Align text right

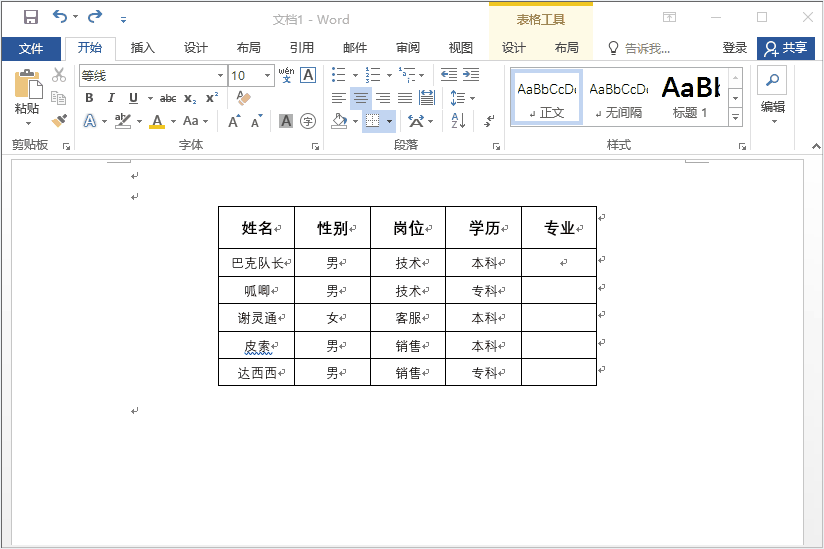pyautogui.click(x=383, y=98)
